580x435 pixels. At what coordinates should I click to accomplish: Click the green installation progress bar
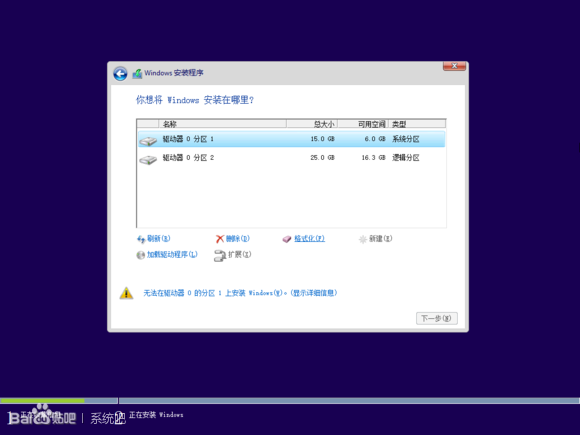tap(42, 401)
